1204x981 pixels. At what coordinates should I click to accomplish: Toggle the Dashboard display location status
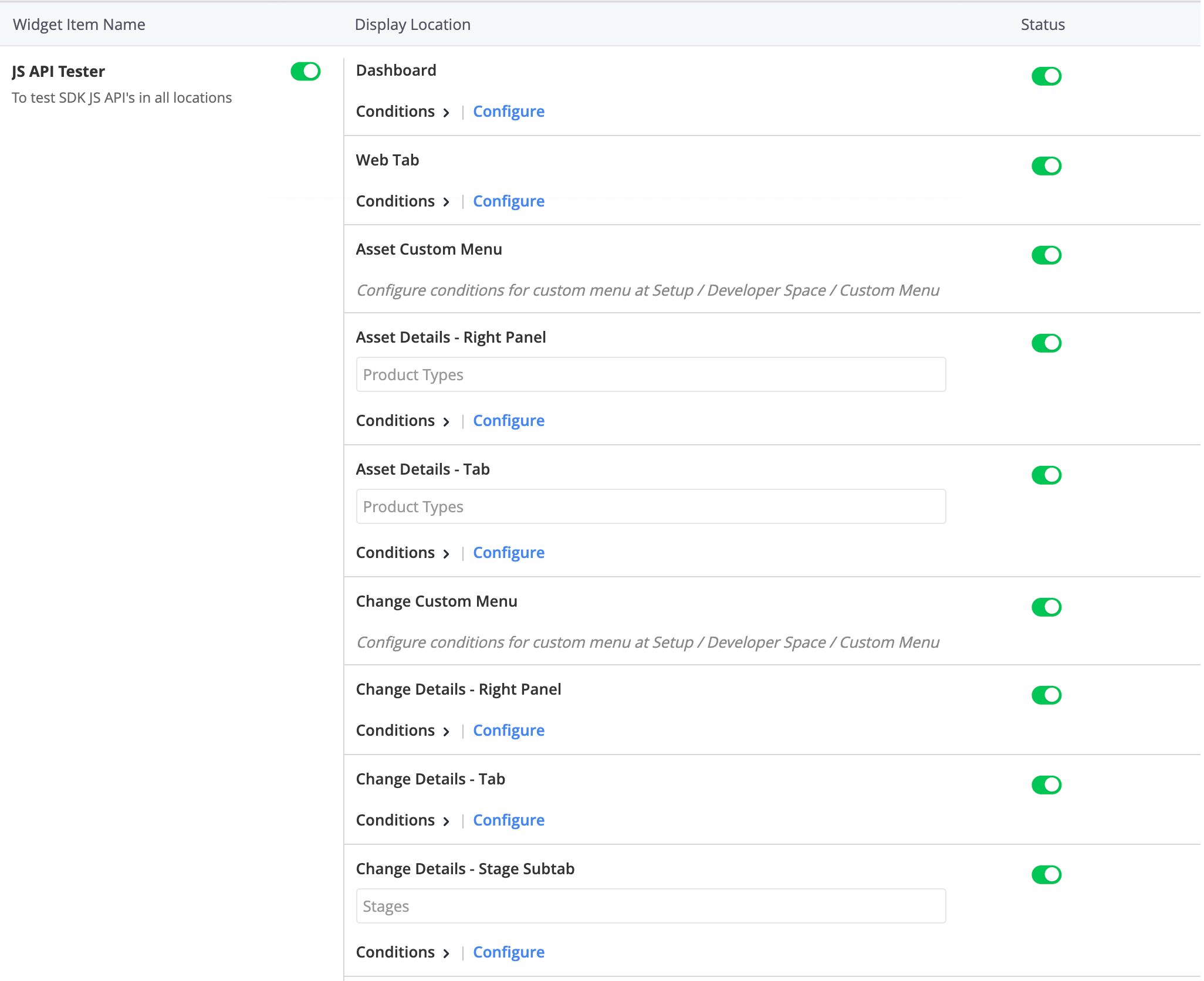click(1046, 76)
